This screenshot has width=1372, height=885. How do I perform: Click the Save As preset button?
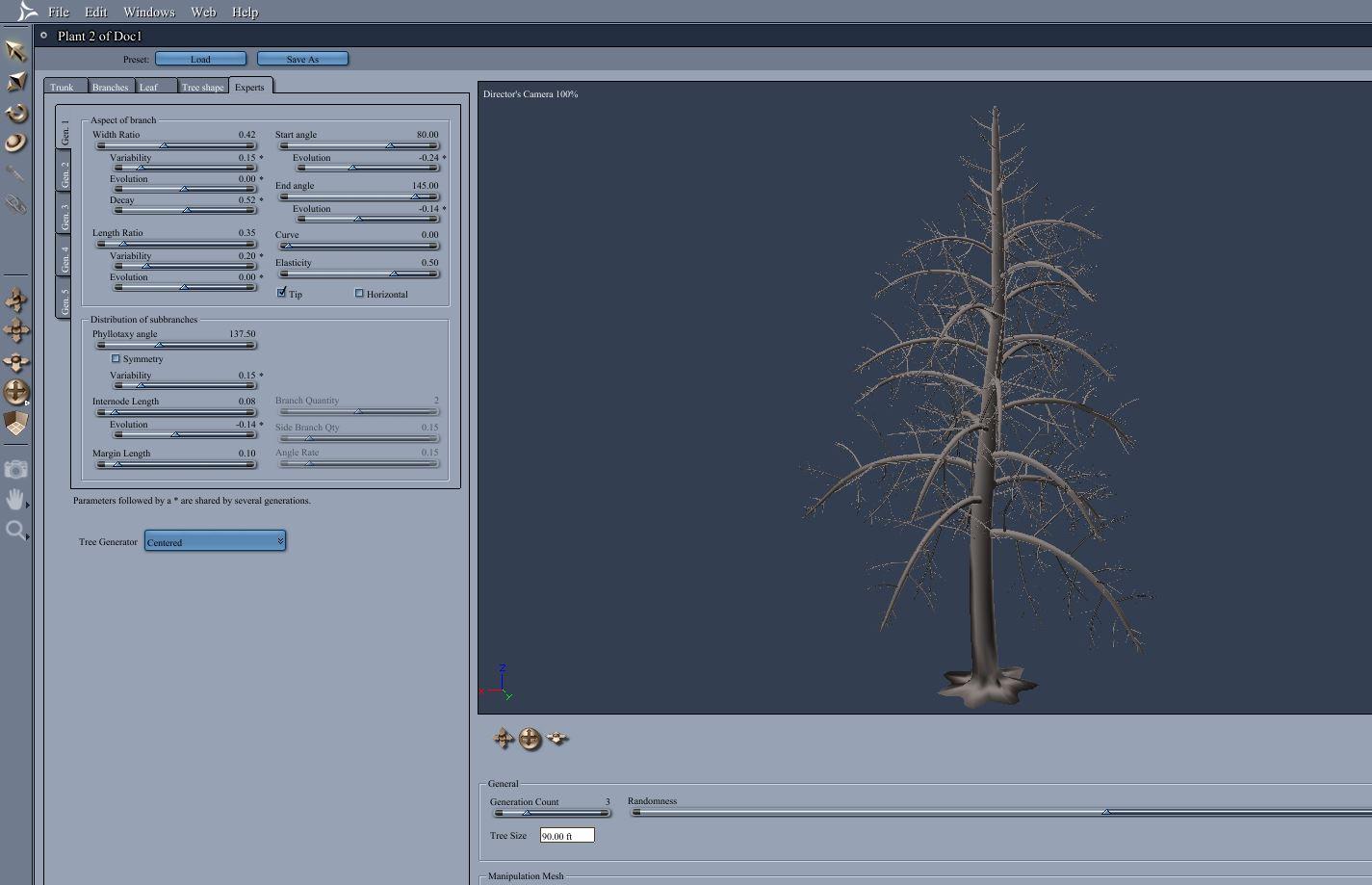tap(302, 59)
